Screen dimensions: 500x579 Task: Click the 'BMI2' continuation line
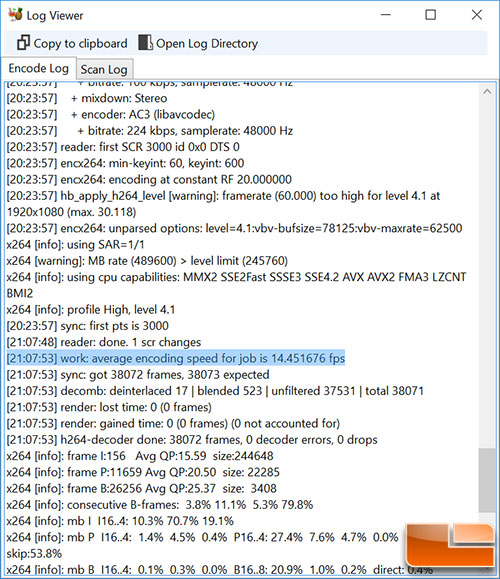20,293
